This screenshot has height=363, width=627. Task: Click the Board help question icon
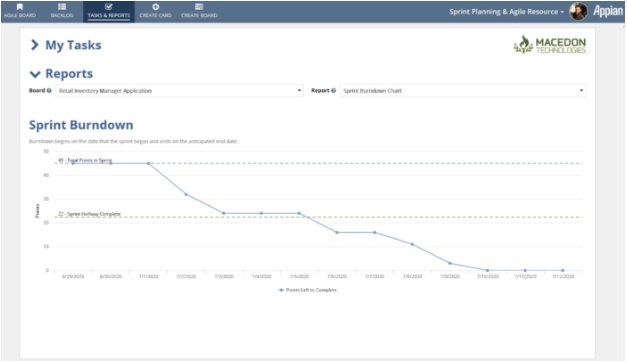point(49,91)
